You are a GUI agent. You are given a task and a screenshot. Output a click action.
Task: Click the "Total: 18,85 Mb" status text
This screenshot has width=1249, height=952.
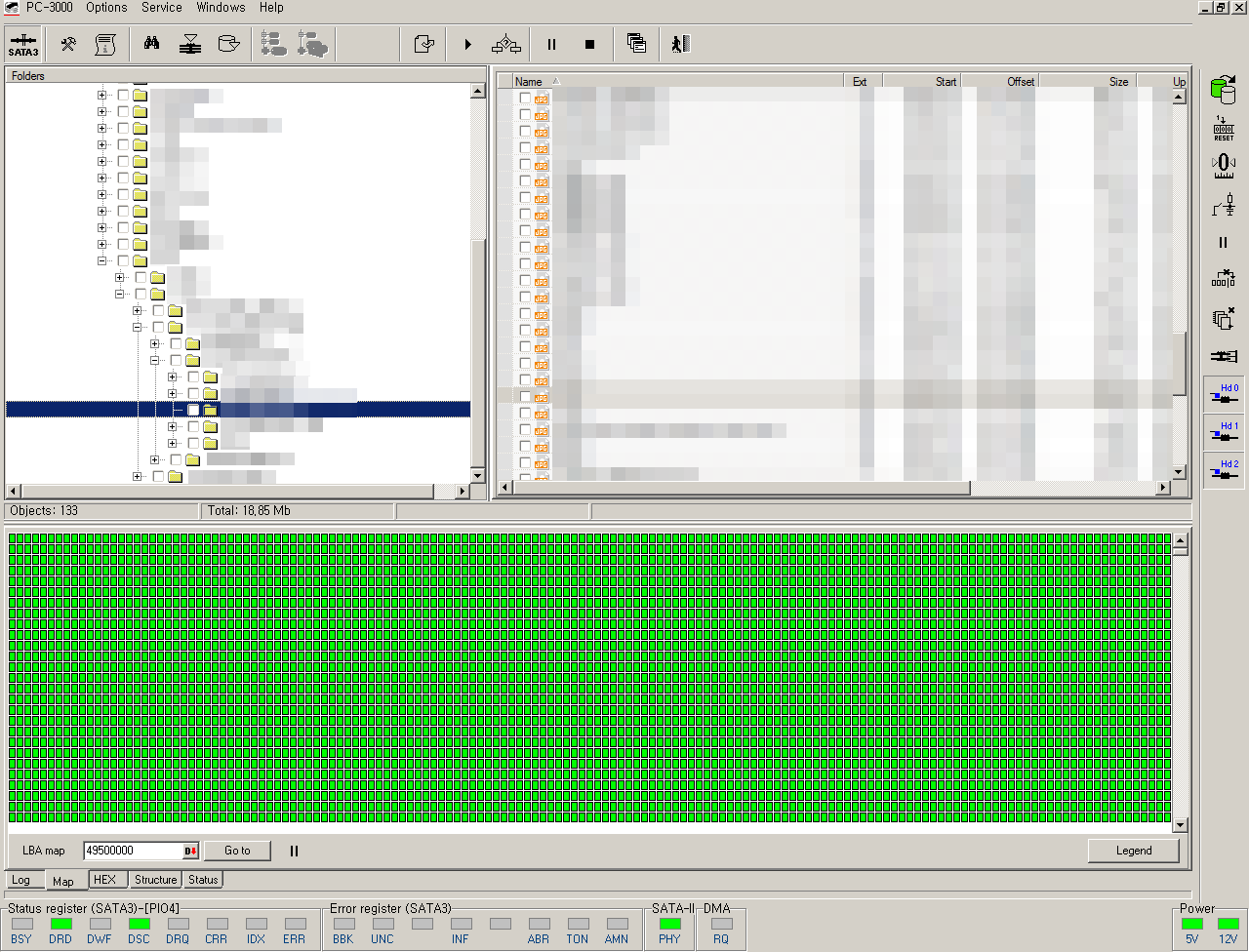click(x=249, y=511)
